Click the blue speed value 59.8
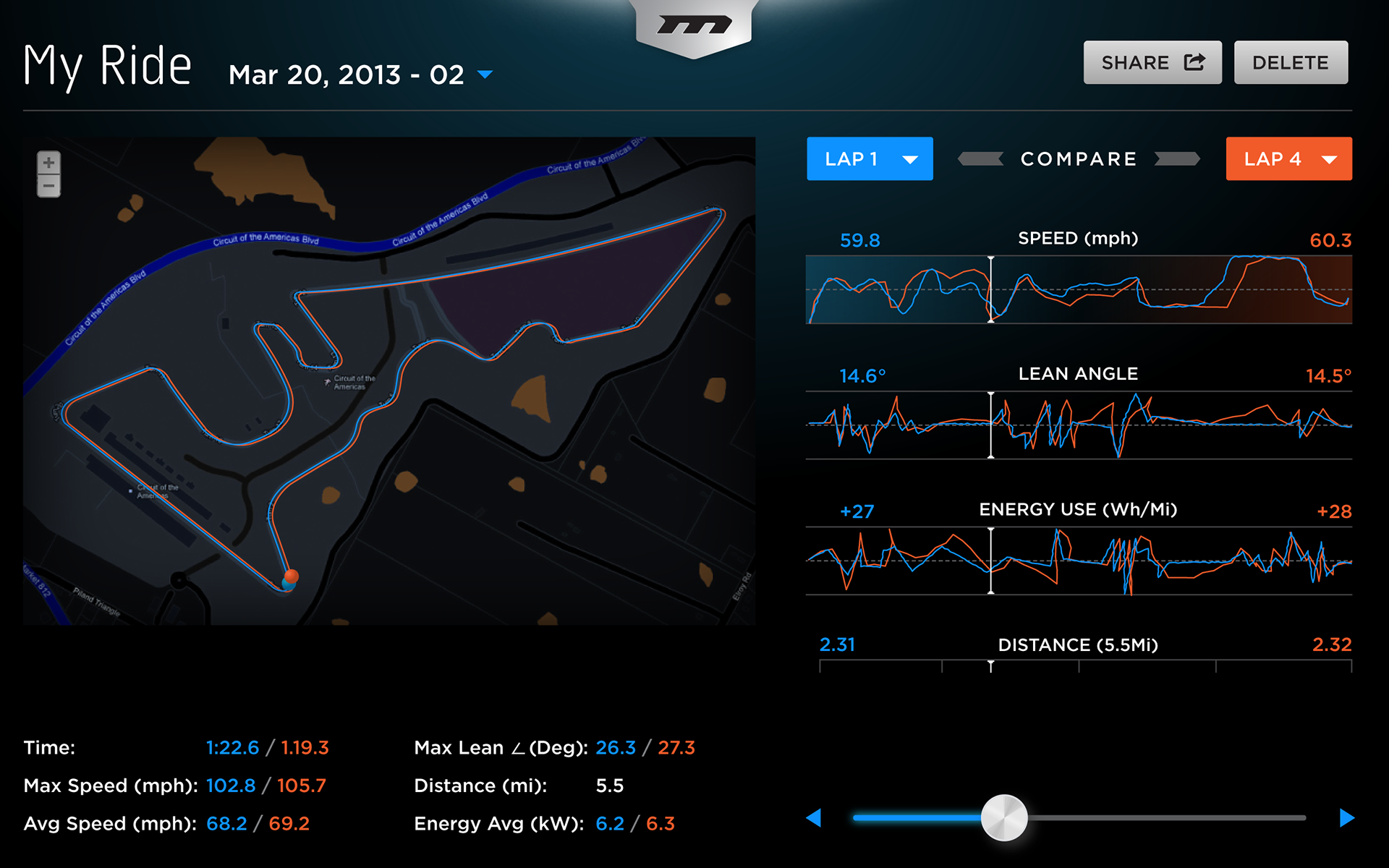Viewport: 1389px width, 868px height. (860, 240)
